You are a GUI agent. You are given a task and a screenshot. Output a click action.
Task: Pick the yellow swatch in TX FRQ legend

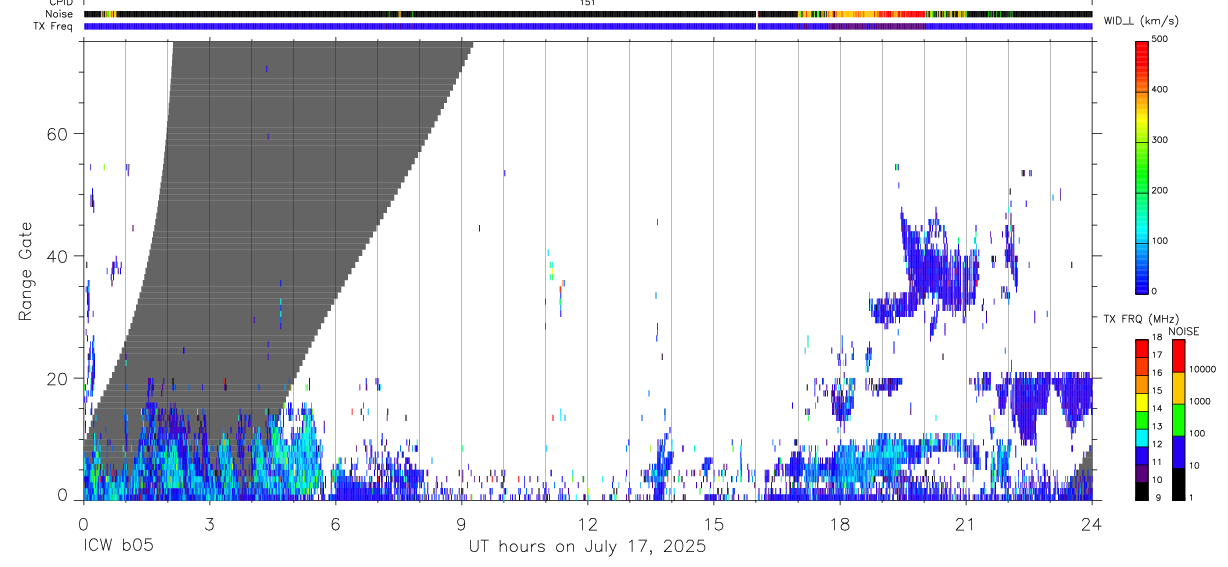(1141, 401)
